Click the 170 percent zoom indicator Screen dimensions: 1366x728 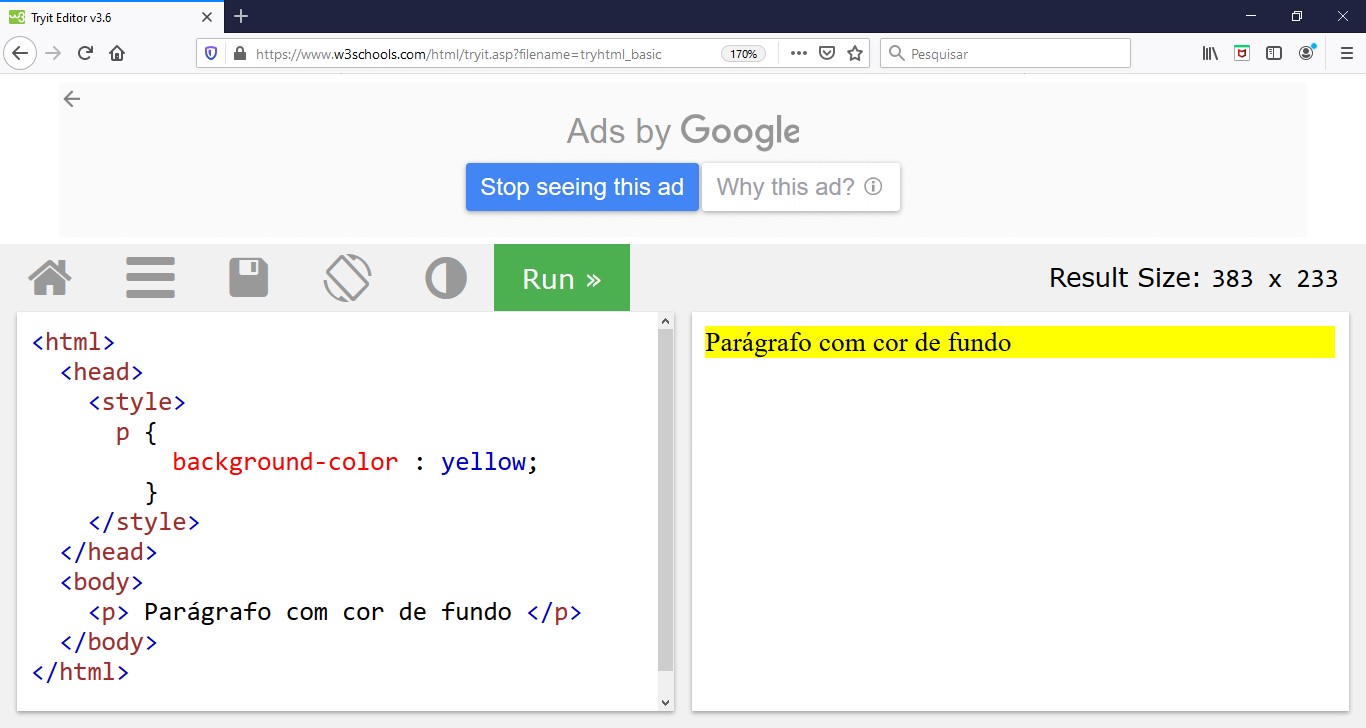(x=744, y=54)
